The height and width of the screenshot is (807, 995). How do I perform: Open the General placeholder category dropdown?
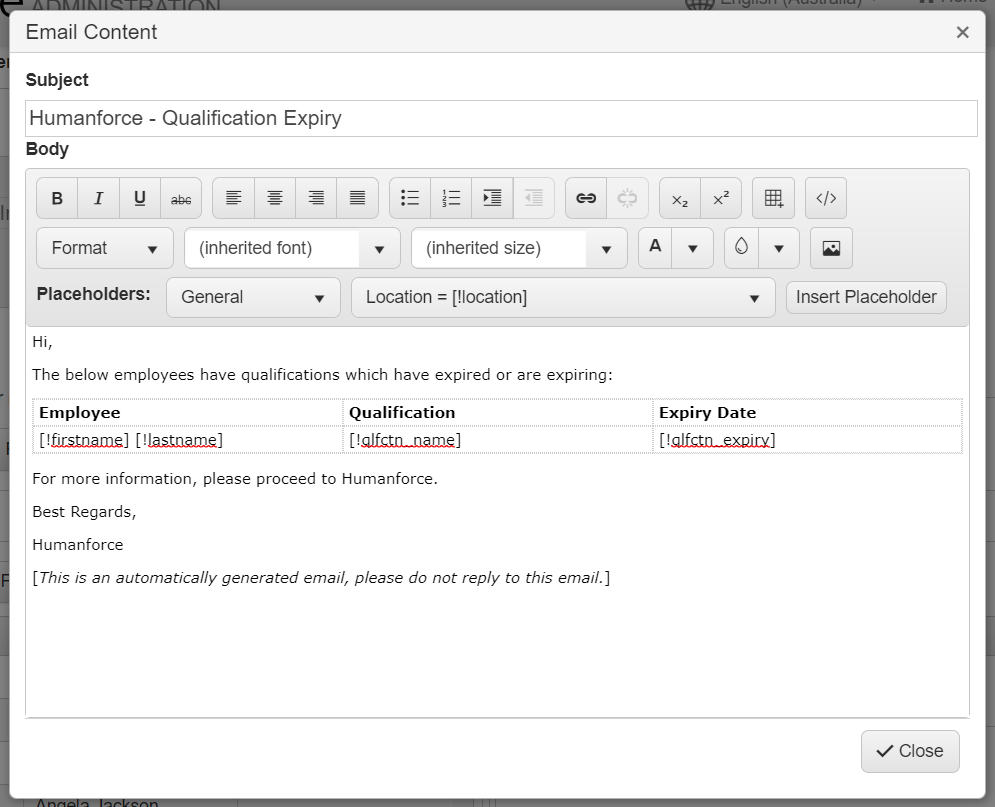coord(253,298)
